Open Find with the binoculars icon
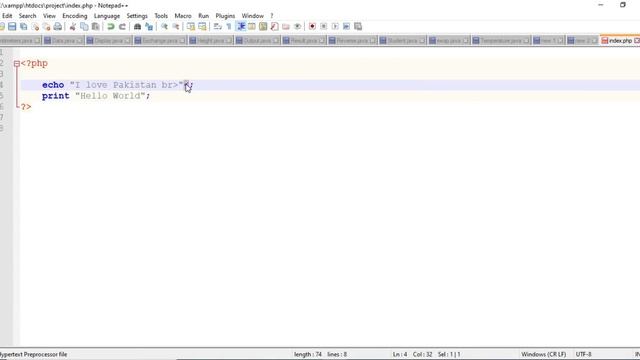Screen dimensions: 640x360 pyautogui.click(x=138, y=27)
